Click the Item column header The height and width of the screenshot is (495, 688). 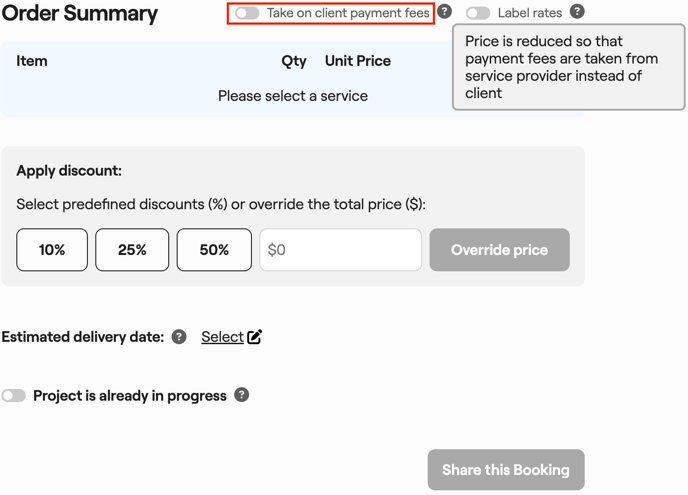pos(32,61)
